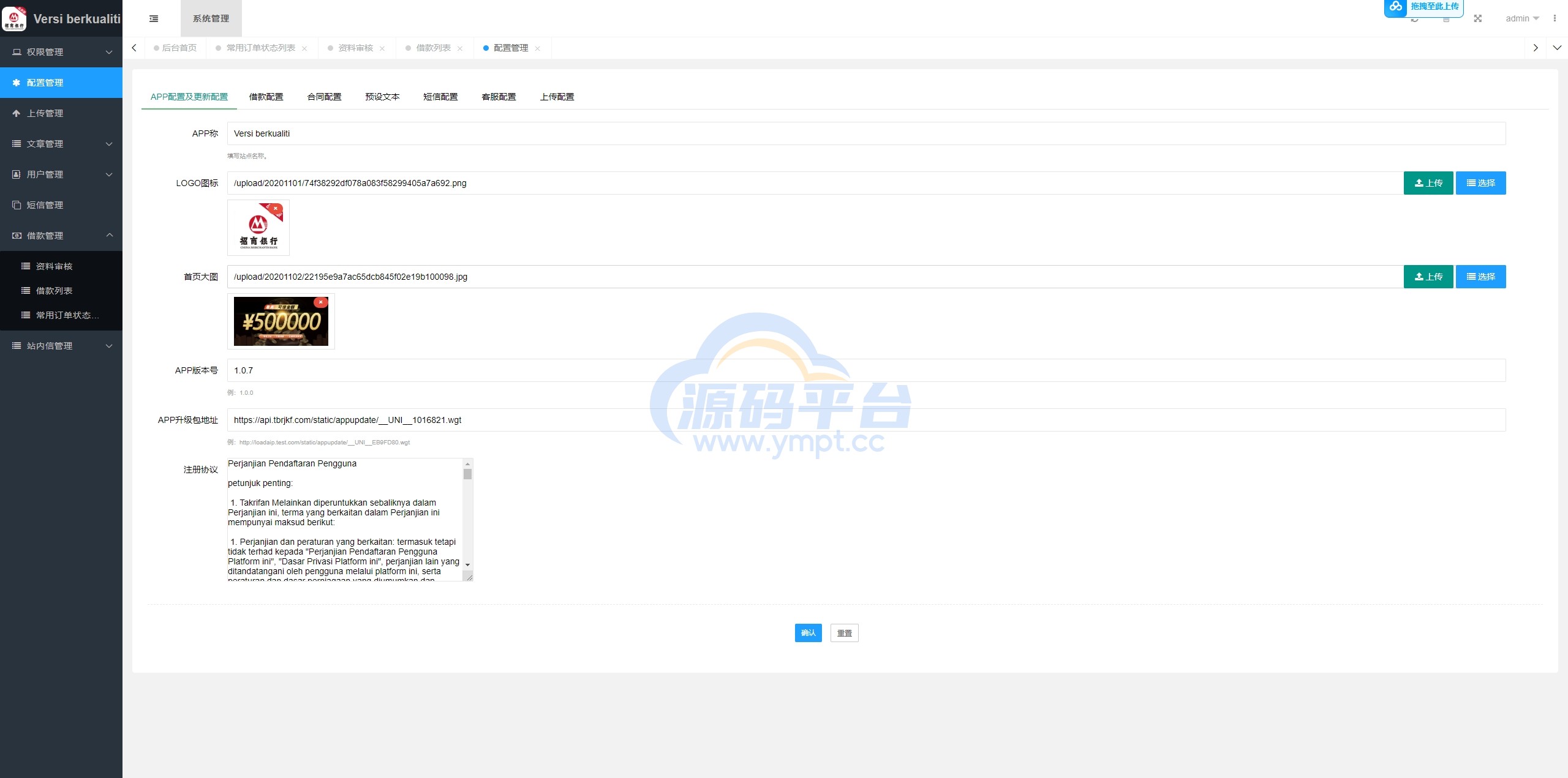Open 资料审核 under 借款管理

pyautogui.click(x=61, y=266)
